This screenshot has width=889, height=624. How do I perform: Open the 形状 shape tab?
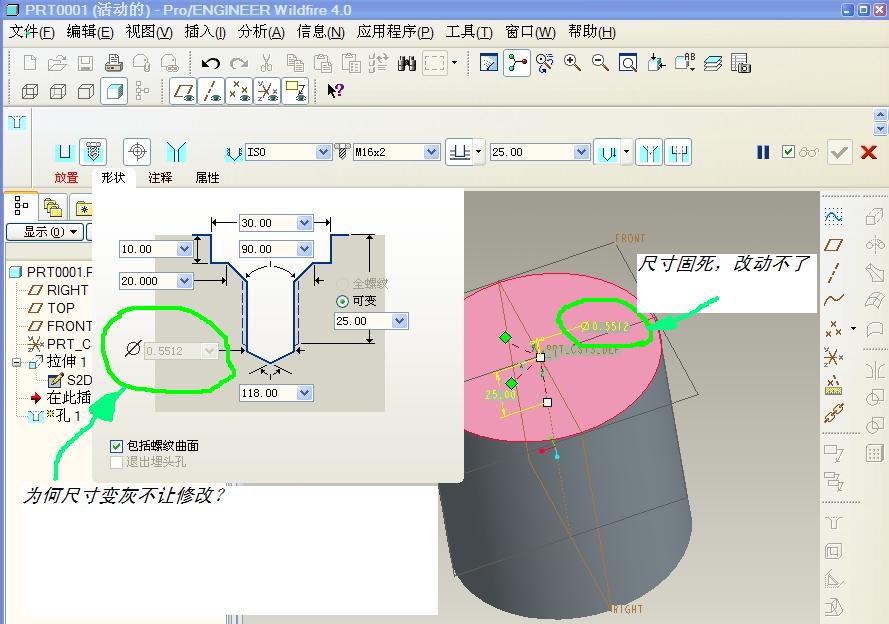[x=113, y=178]
